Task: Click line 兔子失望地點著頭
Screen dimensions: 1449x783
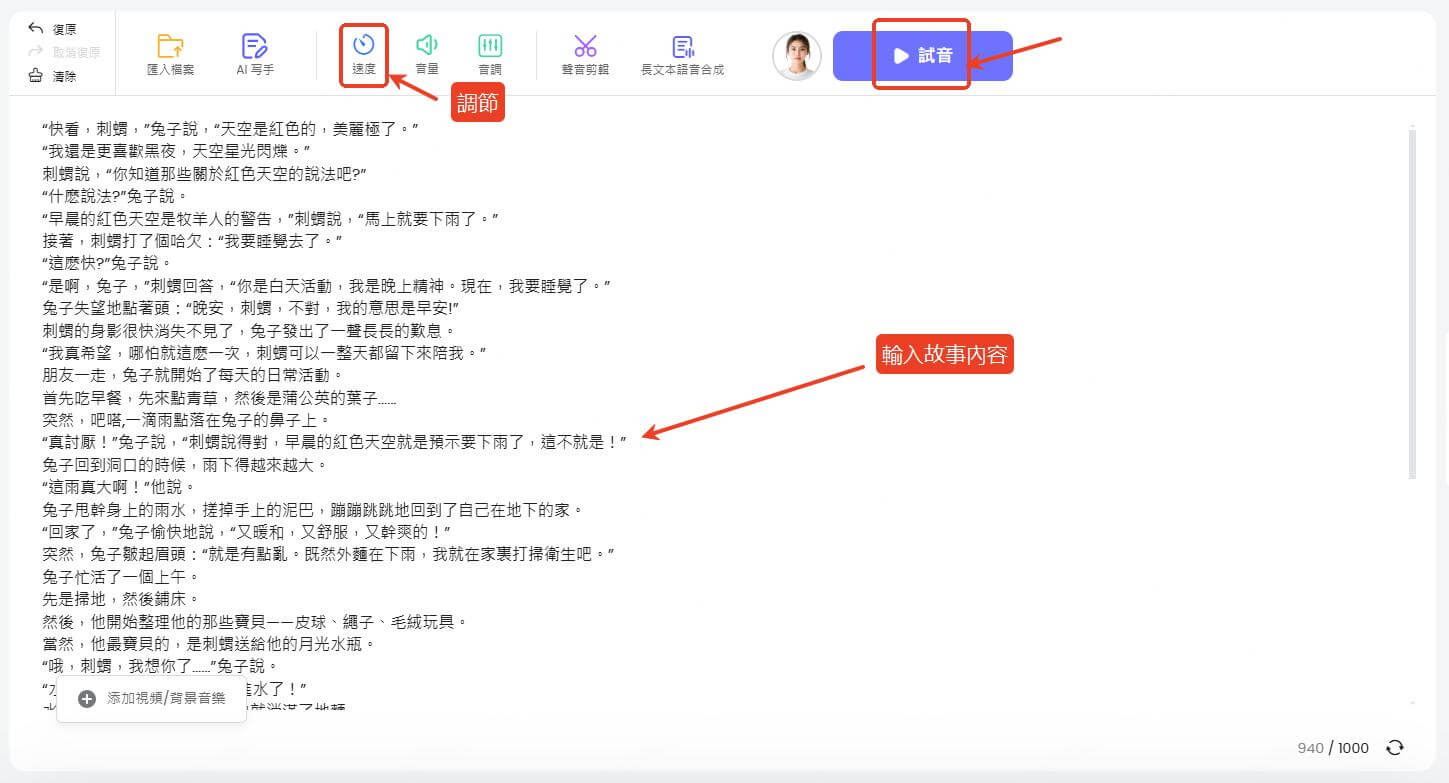Action: (x=250, y=308)
